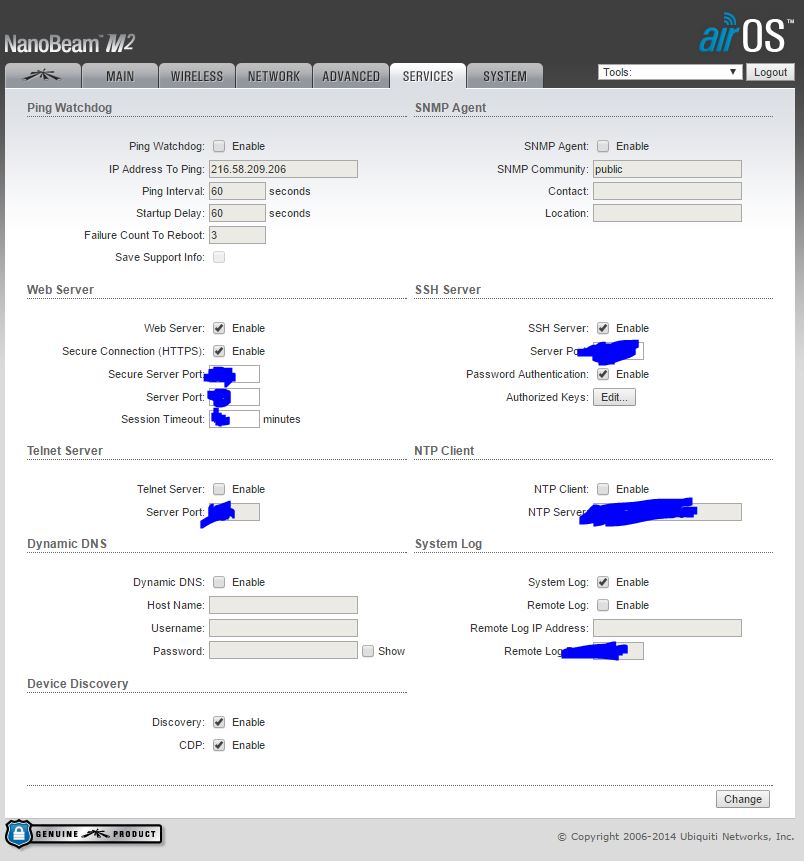Click the Change button
Image resolution: width=804 pixels, height=861 pixels.
(742, 799)
